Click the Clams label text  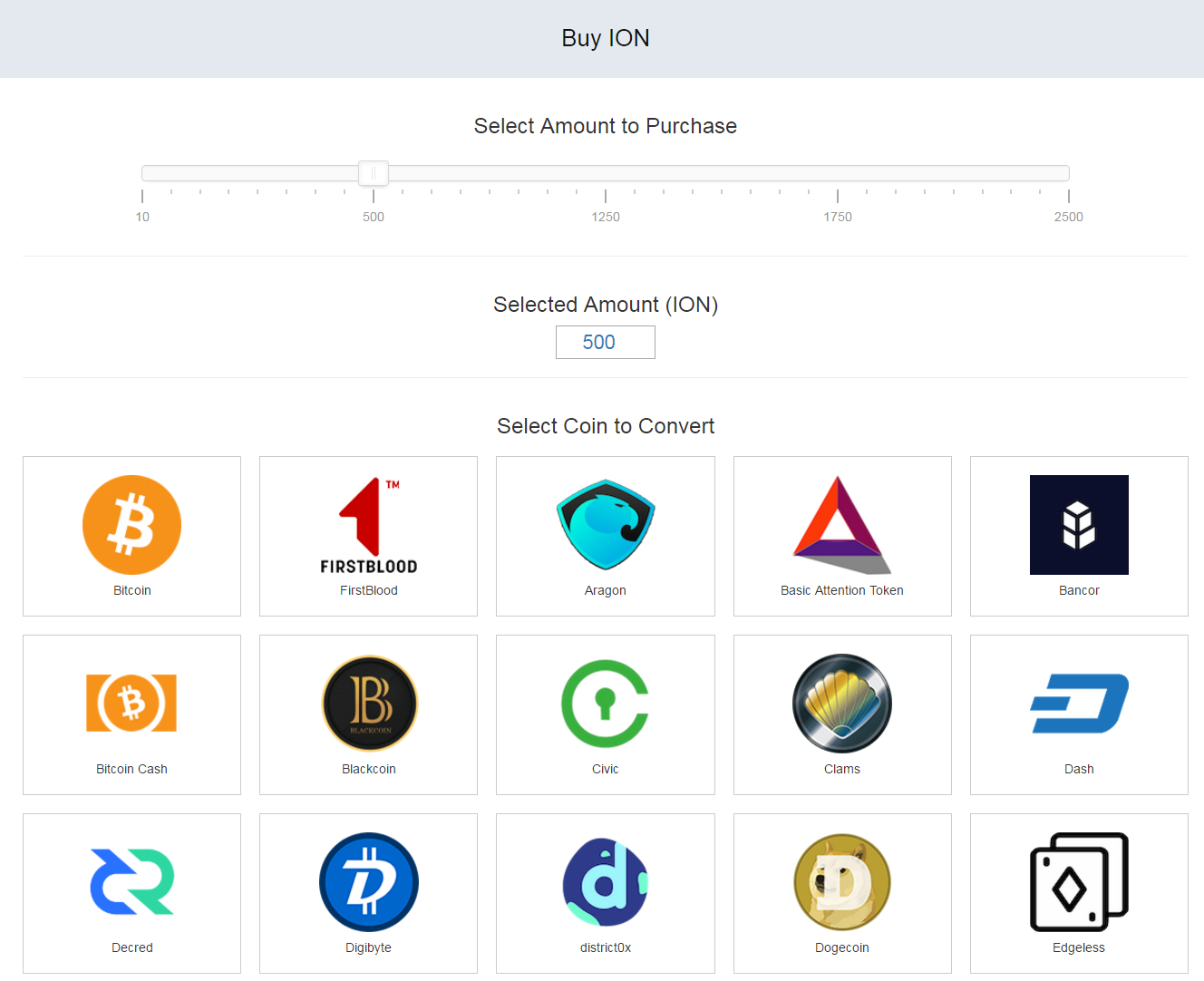click(842, 769)
